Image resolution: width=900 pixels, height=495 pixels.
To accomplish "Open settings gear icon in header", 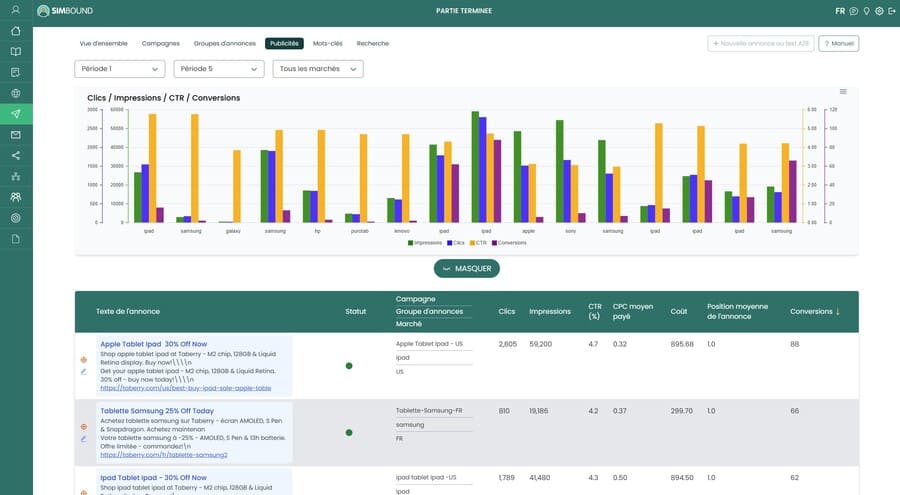I will click(879, 11).
